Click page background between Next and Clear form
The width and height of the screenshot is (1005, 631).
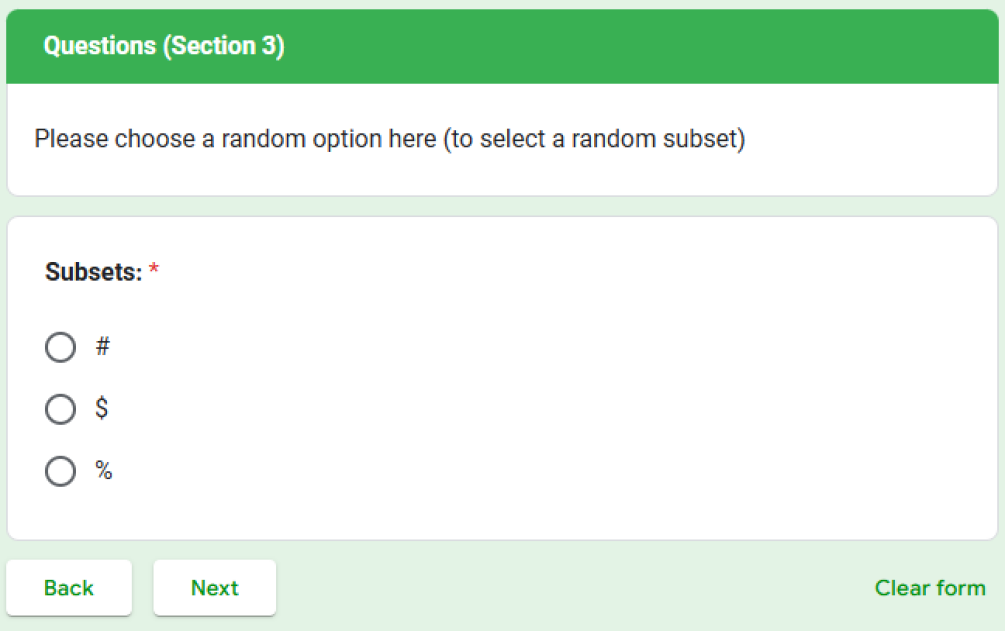point(570,588)
